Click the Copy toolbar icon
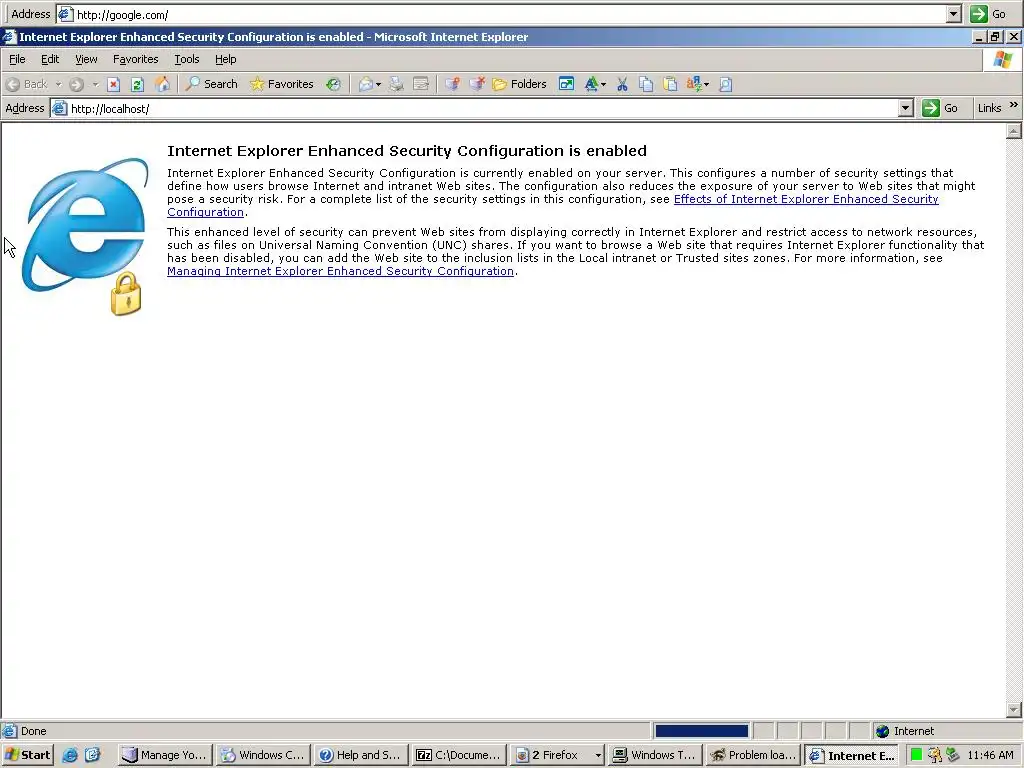The width and height of the screenshot is (1024, 768). pyautogui.click(x=646, y=84)
